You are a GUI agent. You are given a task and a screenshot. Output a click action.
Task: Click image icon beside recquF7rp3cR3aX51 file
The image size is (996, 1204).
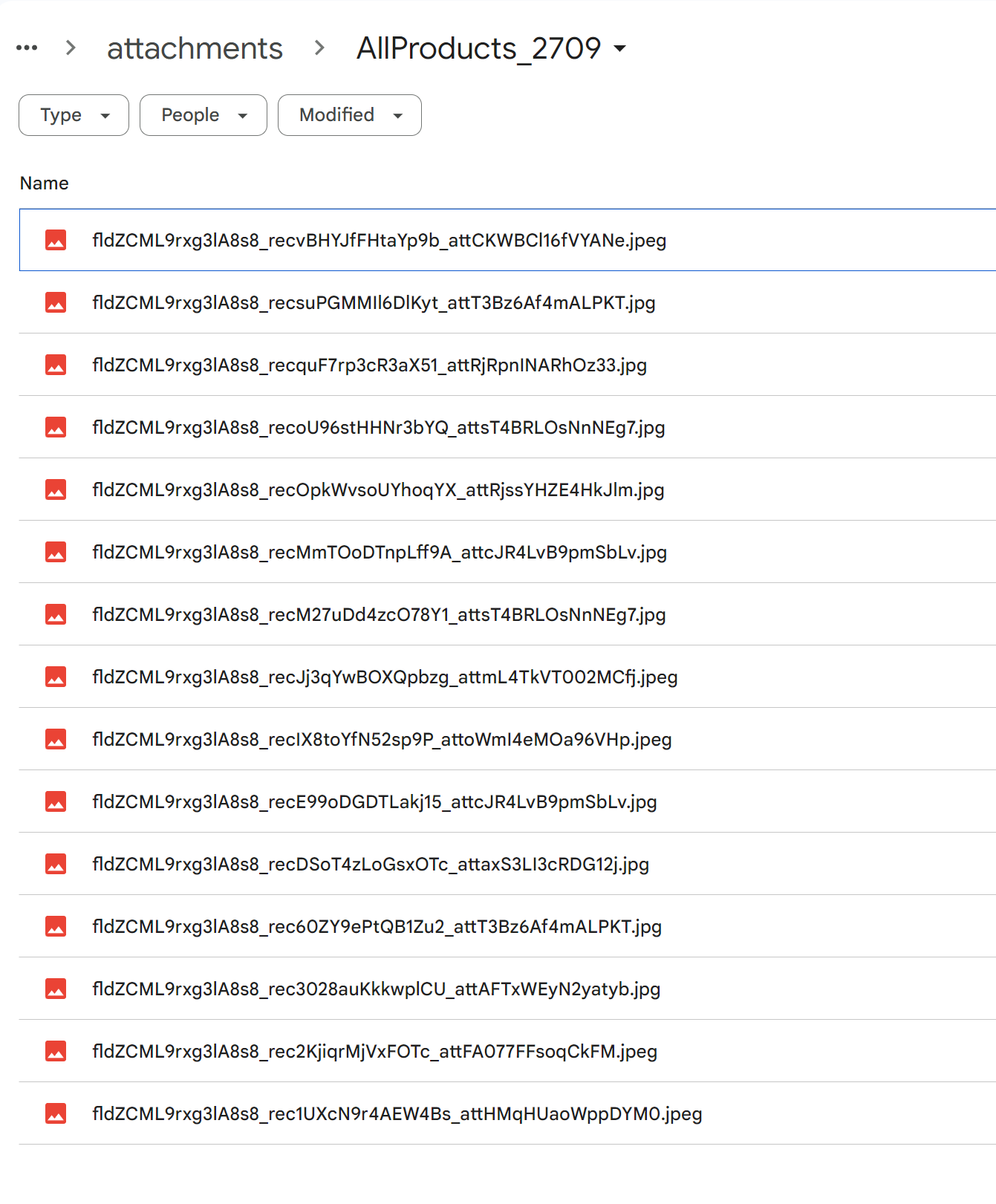(56, 365)
